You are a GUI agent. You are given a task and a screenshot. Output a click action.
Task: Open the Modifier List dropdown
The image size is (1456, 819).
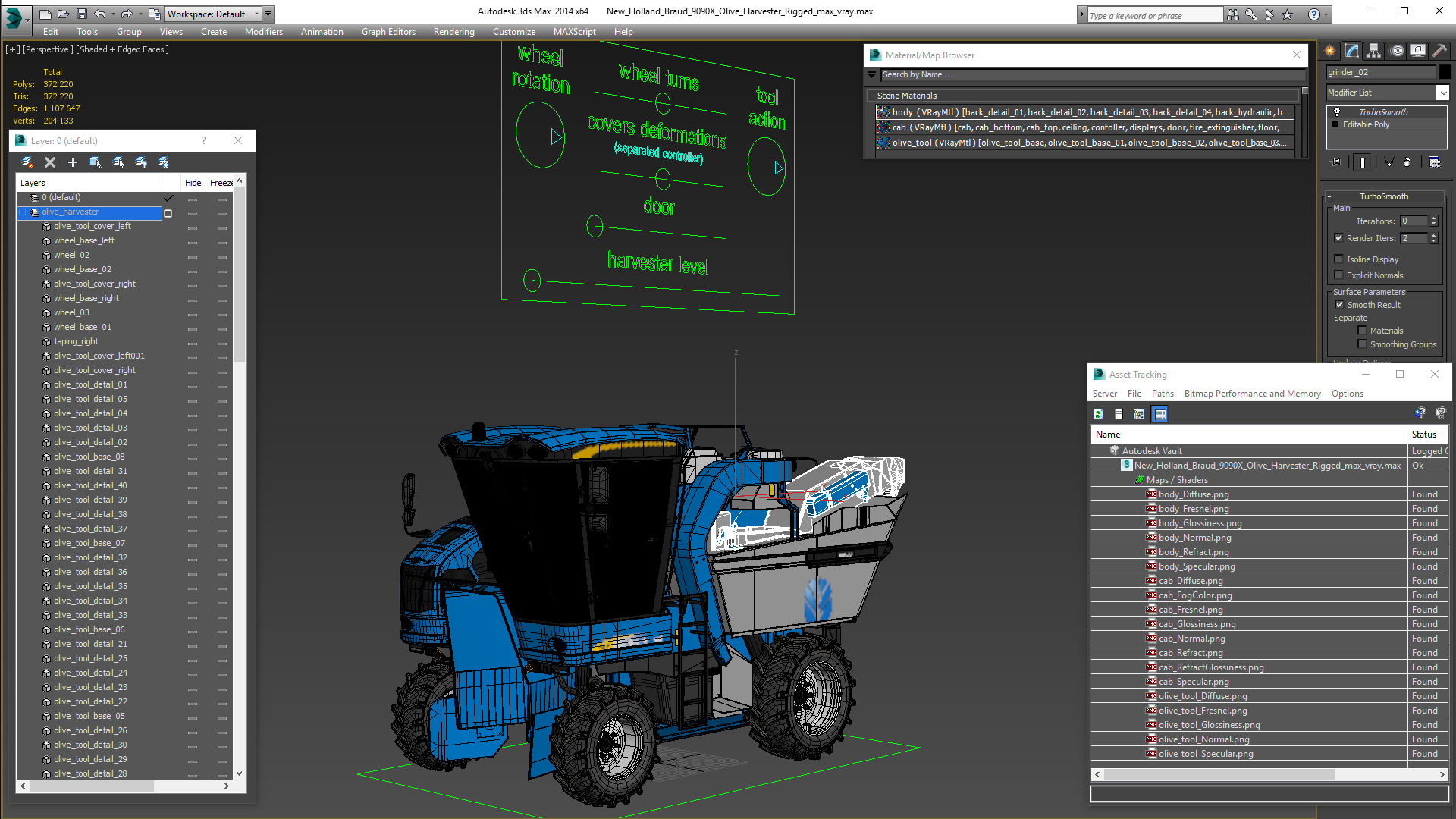tap(1442, 93)
